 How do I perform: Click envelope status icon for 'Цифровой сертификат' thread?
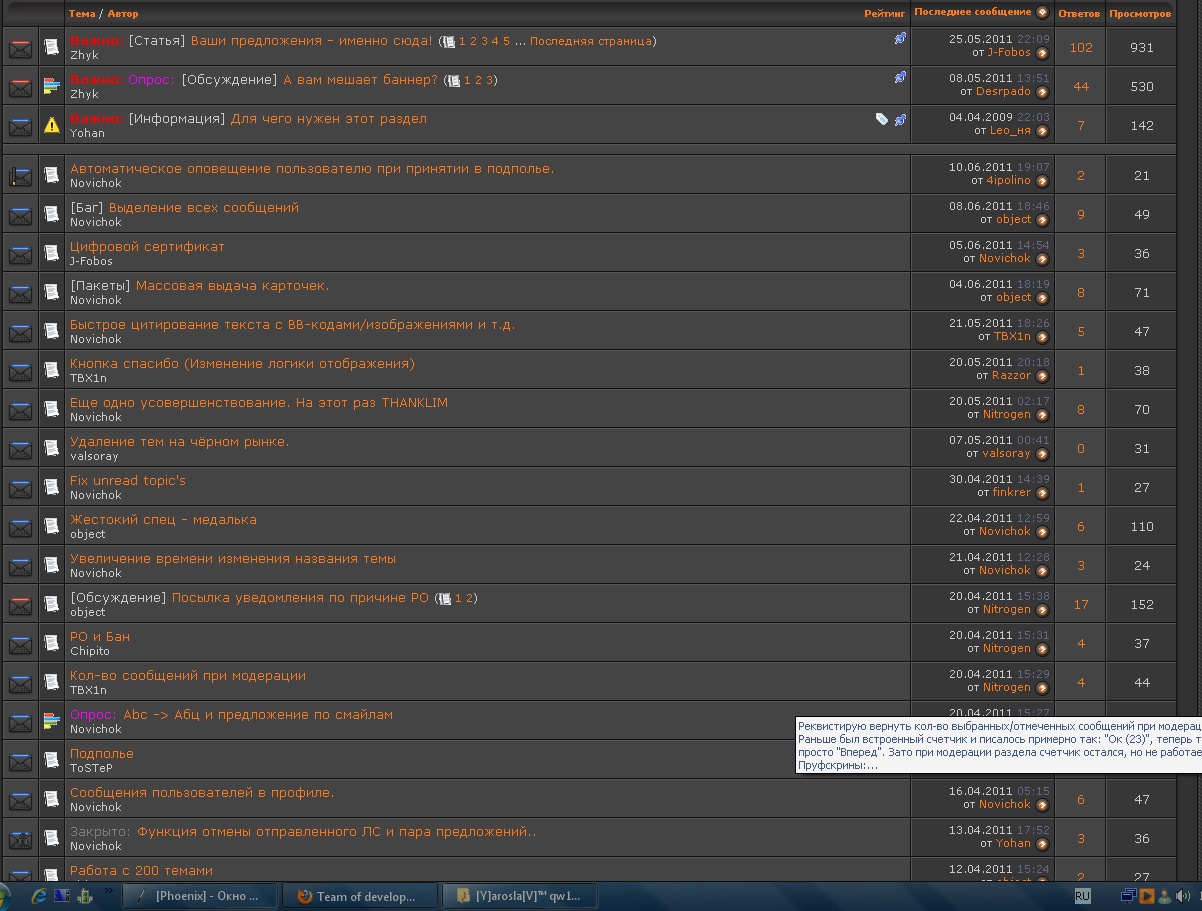point(20,254)
